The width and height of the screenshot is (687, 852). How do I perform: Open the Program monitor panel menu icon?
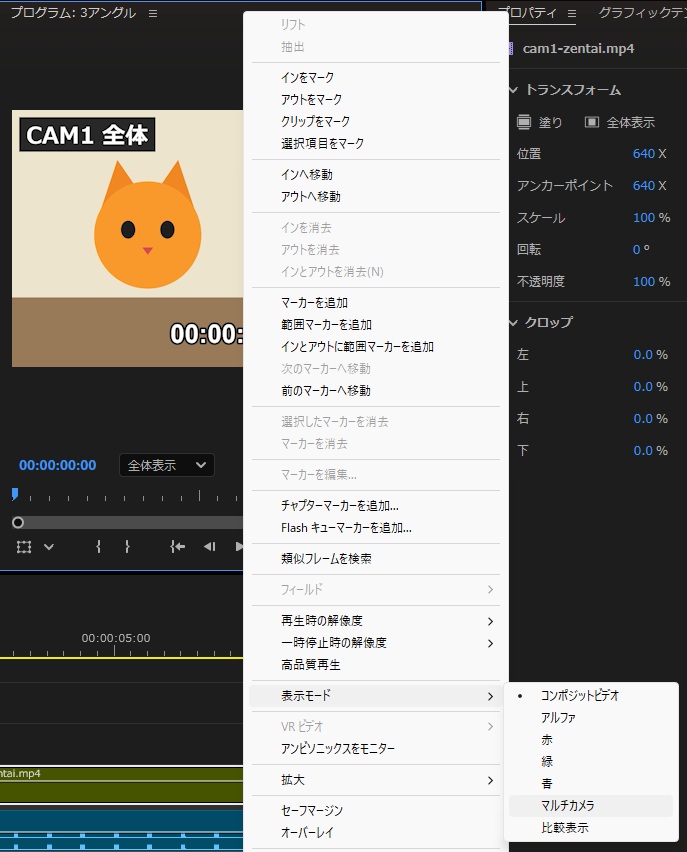(153, 13)
